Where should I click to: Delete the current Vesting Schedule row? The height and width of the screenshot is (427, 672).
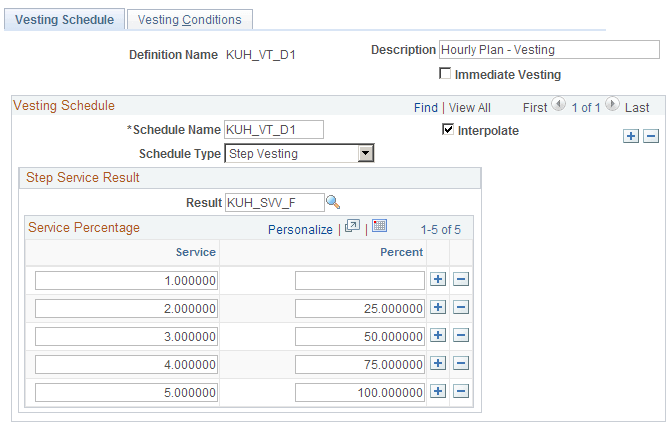(x=651, y=136)
